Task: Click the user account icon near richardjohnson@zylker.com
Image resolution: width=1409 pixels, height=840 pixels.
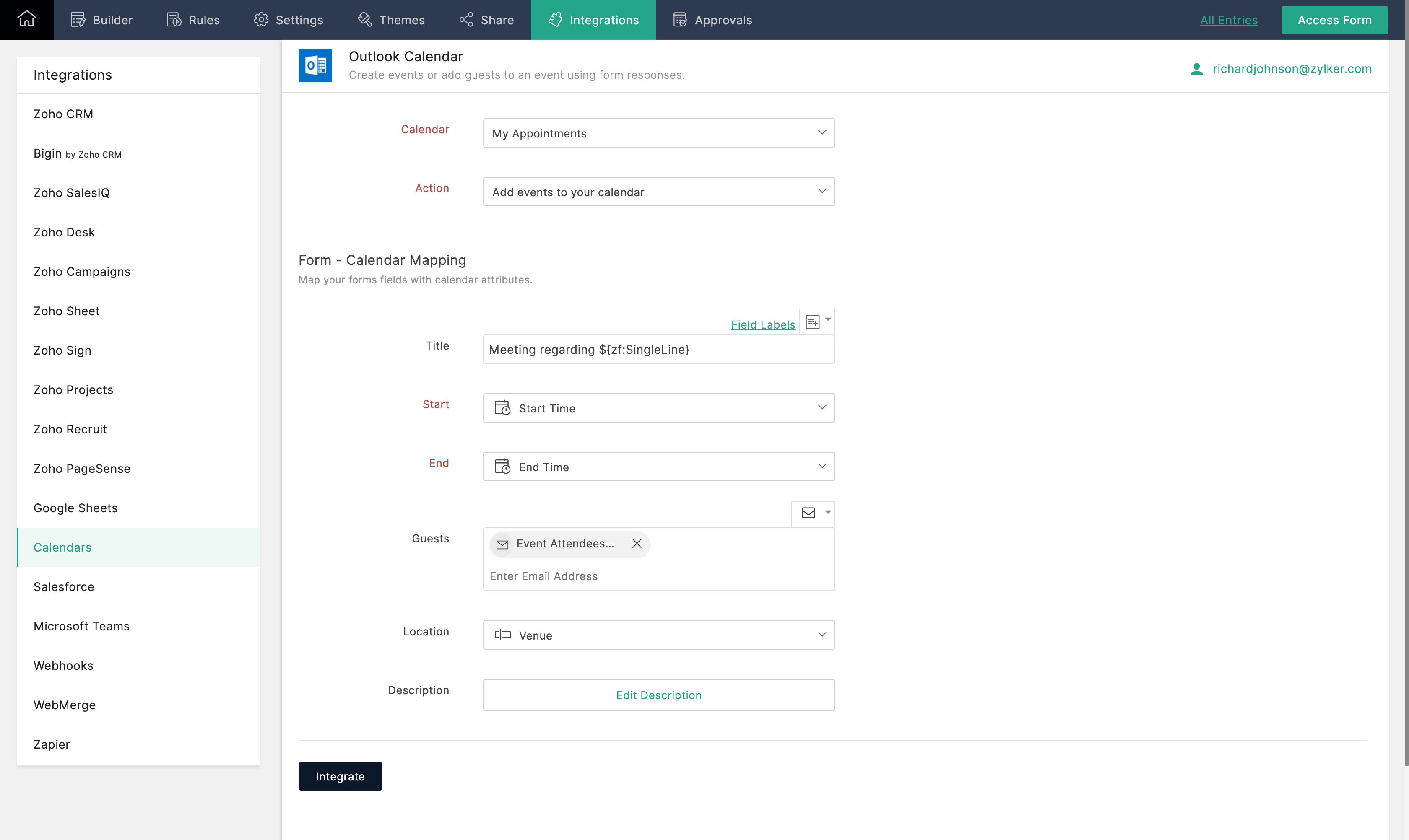Action: [1196, 68]
